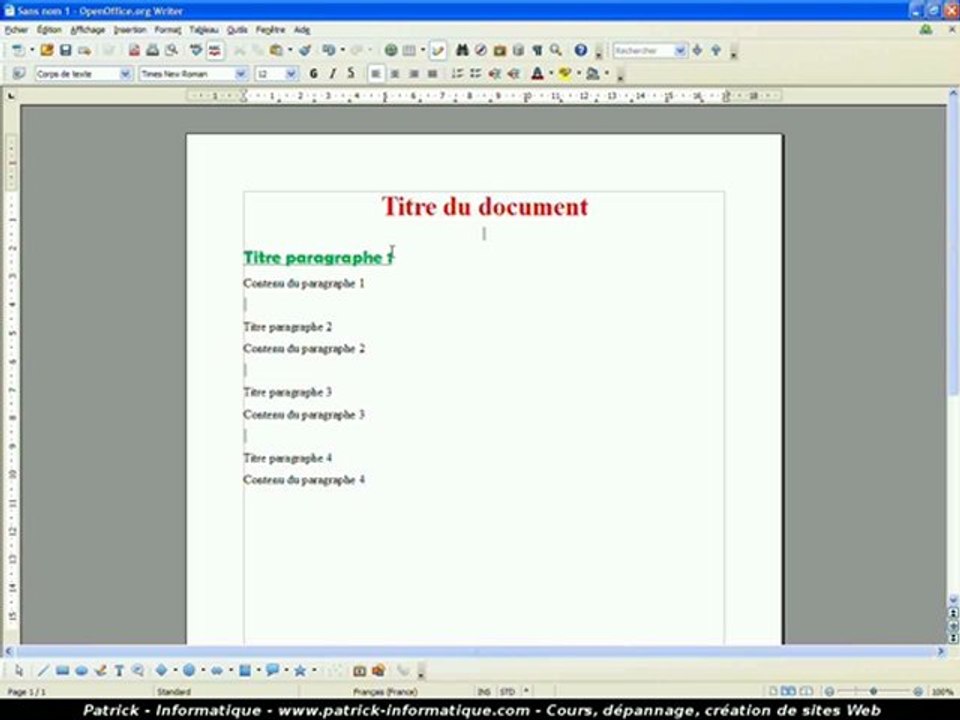
Task: Click the Paste clipboard icon
Action: (276, 50)
